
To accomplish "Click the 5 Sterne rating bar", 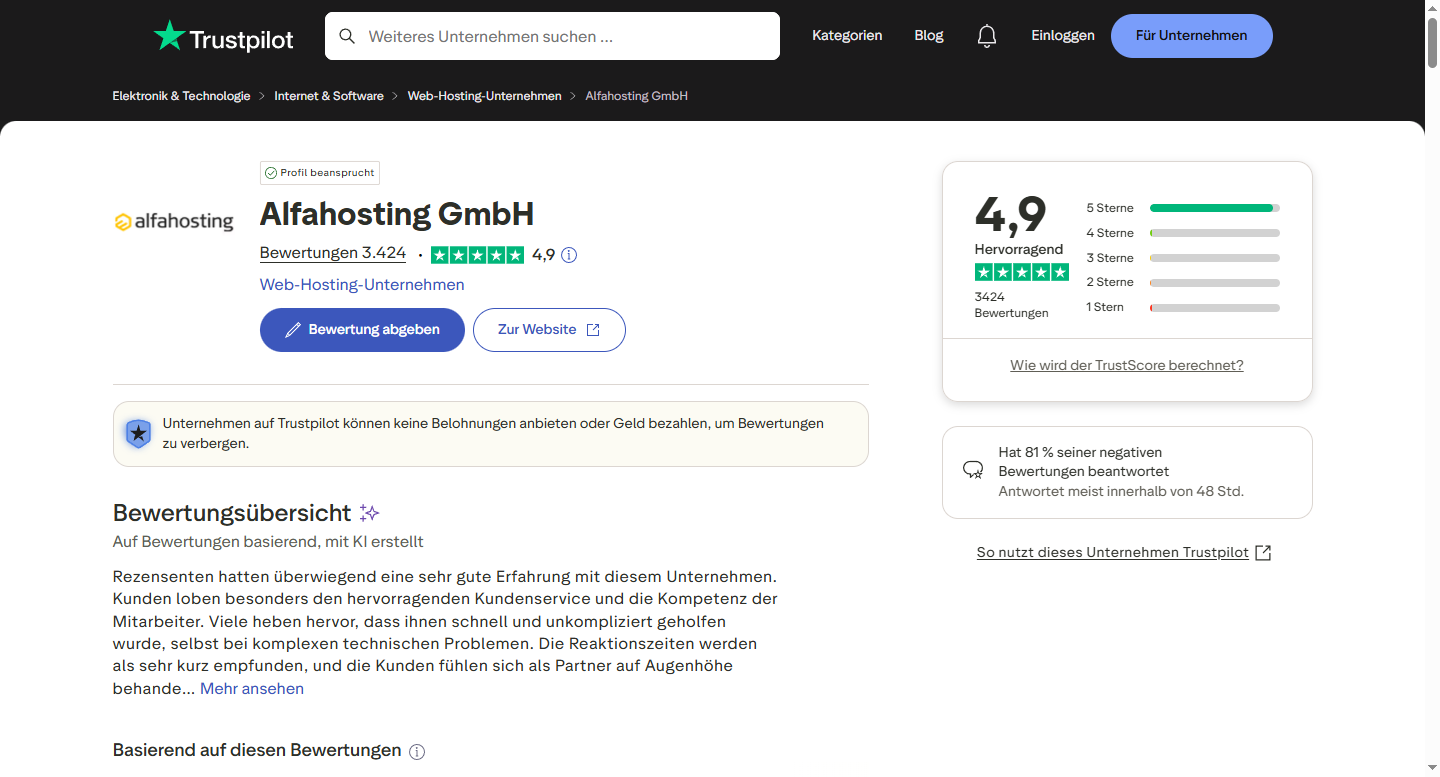I will [1214, 207].
